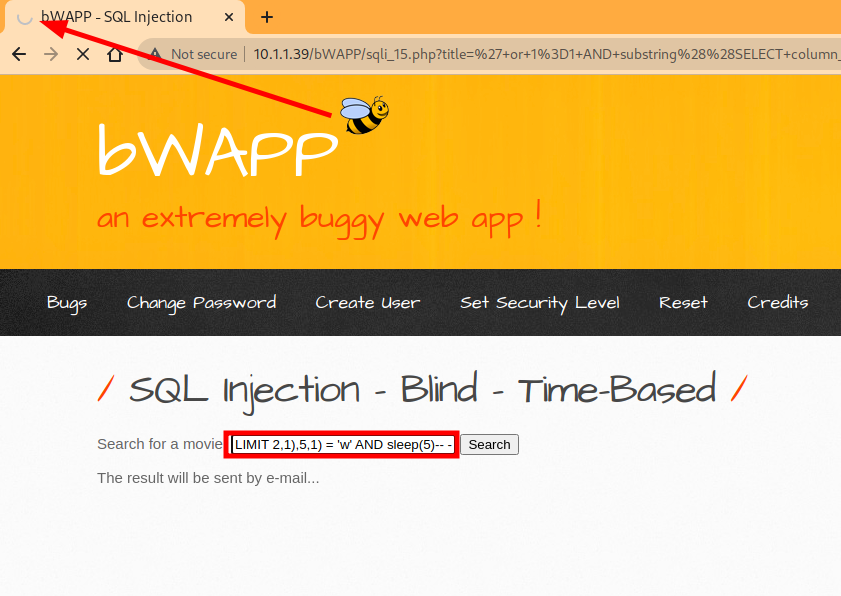Open the Create User menu item
Image resolution: width=841 pixels, height=596 pixels.
coord(368,303)
